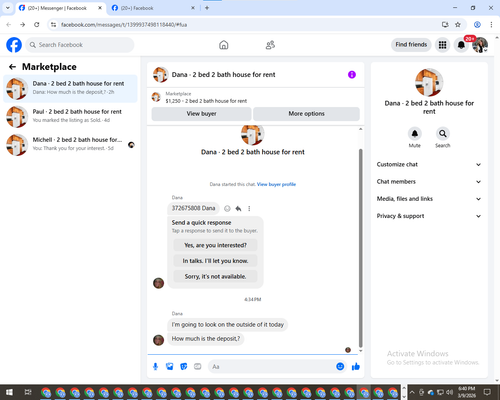Open a new browser tab
The width and height of the screenshot is (500, 400).
pos(207,8)
